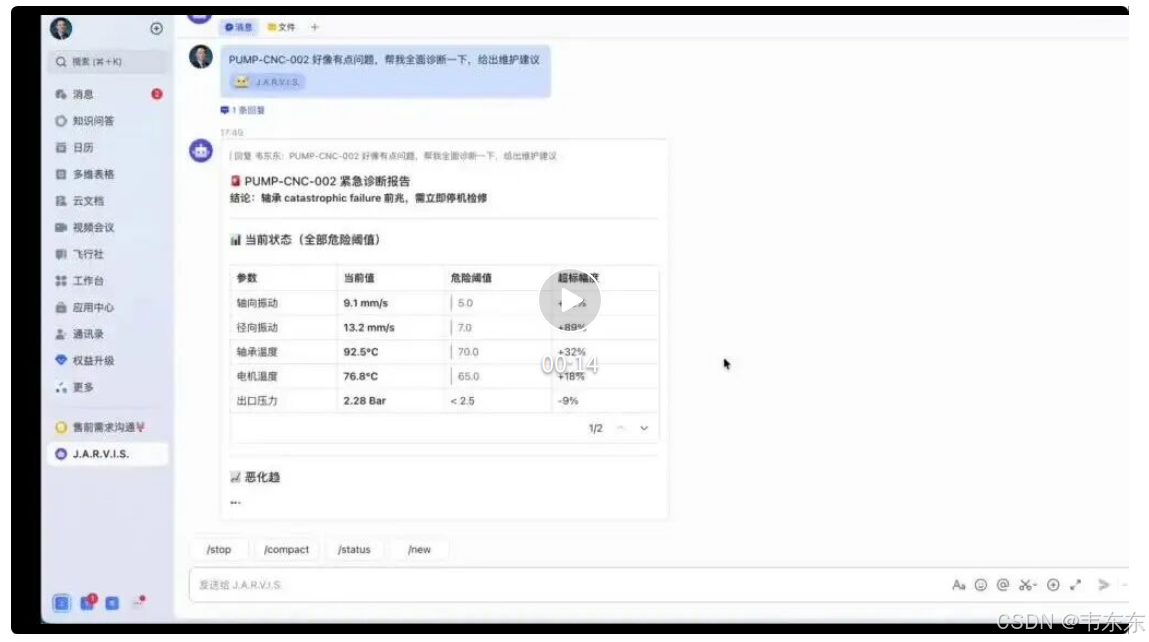Add a new tab with plus button
The width and height of the screenshot is (1149, 642).
(x=314, y=27)
